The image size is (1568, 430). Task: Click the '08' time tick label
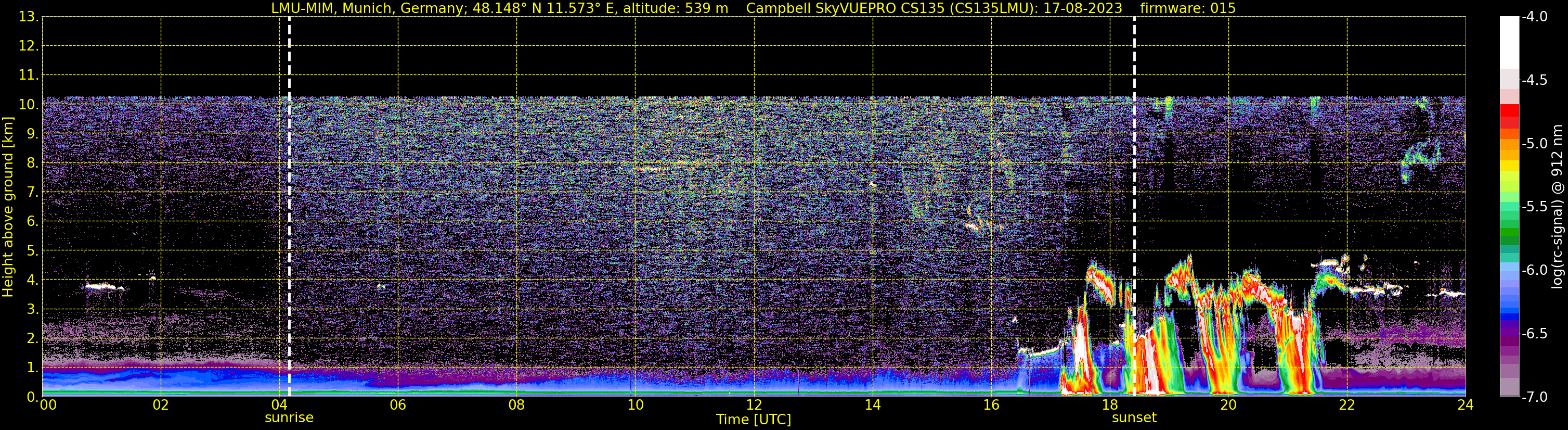pyautogui.click(x=517, y=405)
